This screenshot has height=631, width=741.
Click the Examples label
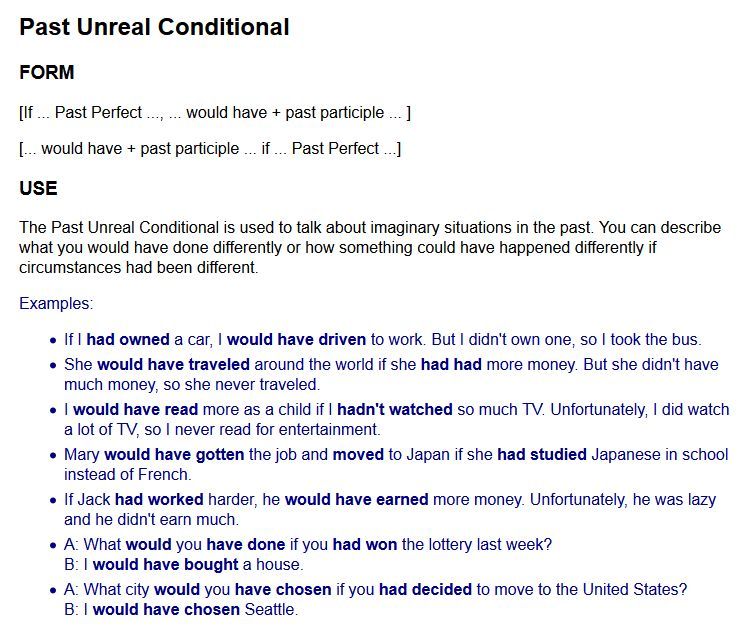click(56, 303)
